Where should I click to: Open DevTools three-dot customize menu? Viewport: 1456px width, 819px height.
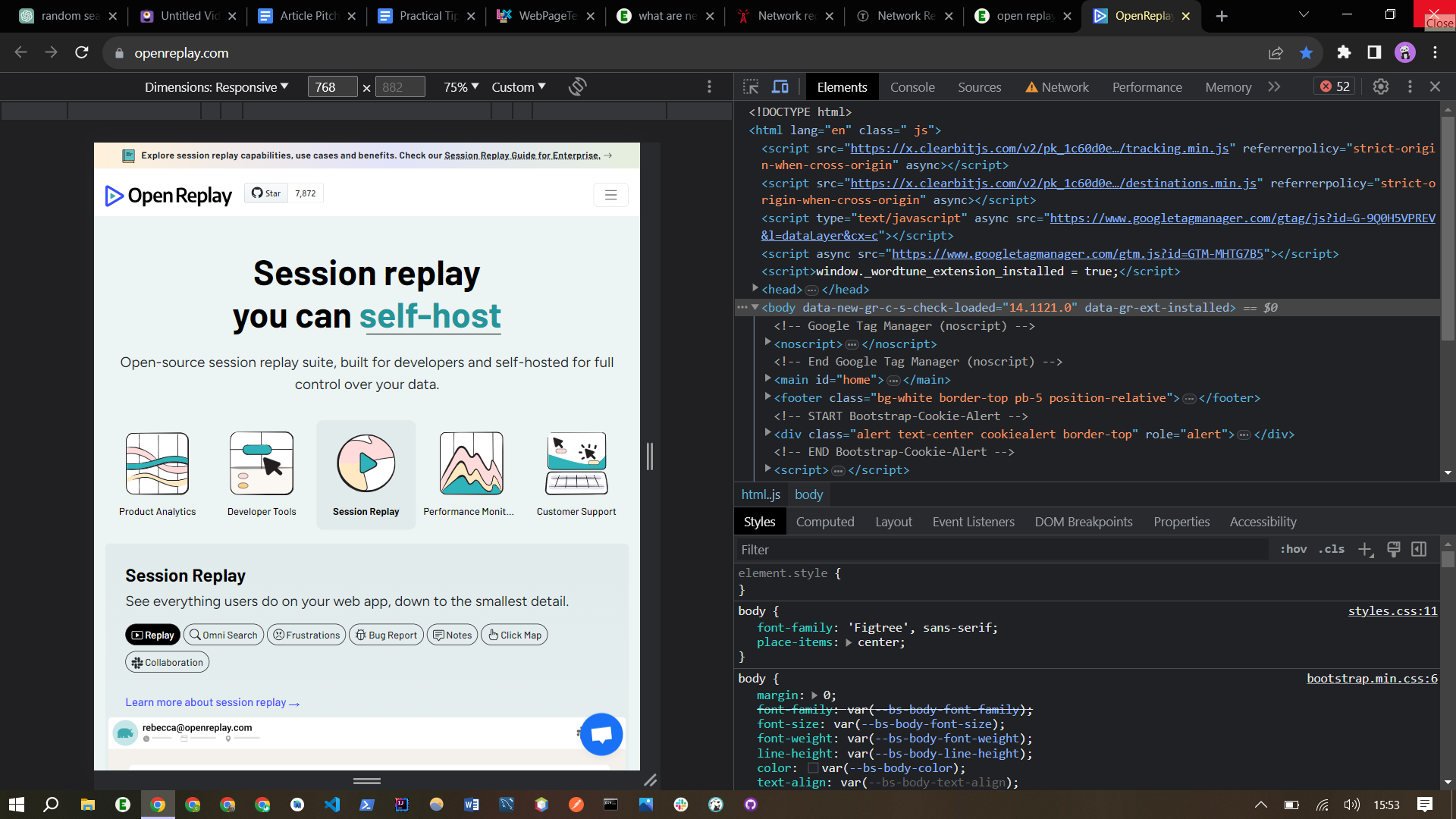[x=1410, y=87]
